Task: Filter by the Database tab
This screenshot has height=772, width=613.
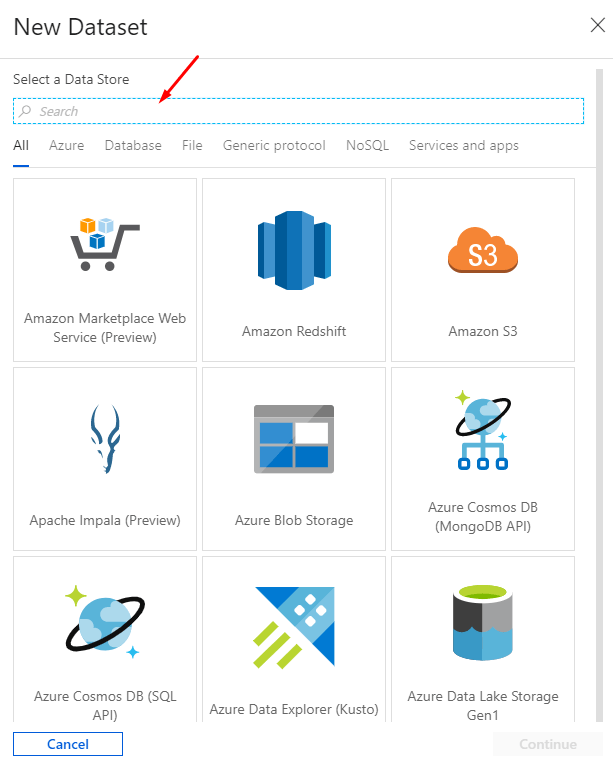Action: click(x=133, y=145)
